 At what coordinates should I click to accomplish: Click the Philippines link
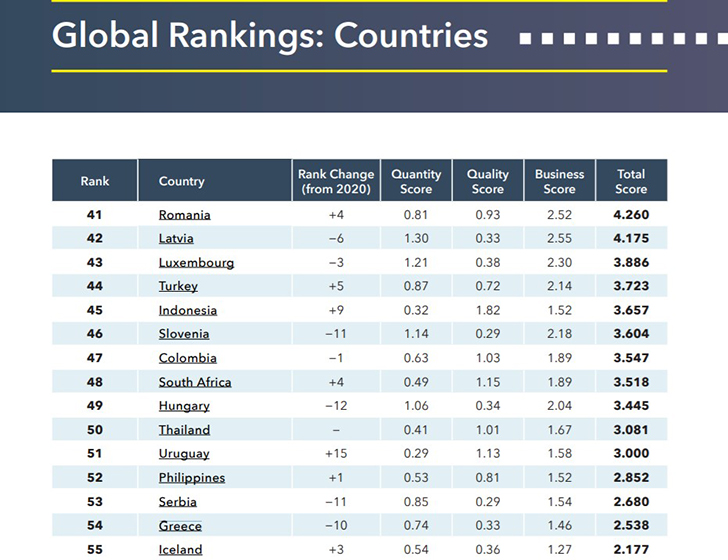(x=192, y=478)
